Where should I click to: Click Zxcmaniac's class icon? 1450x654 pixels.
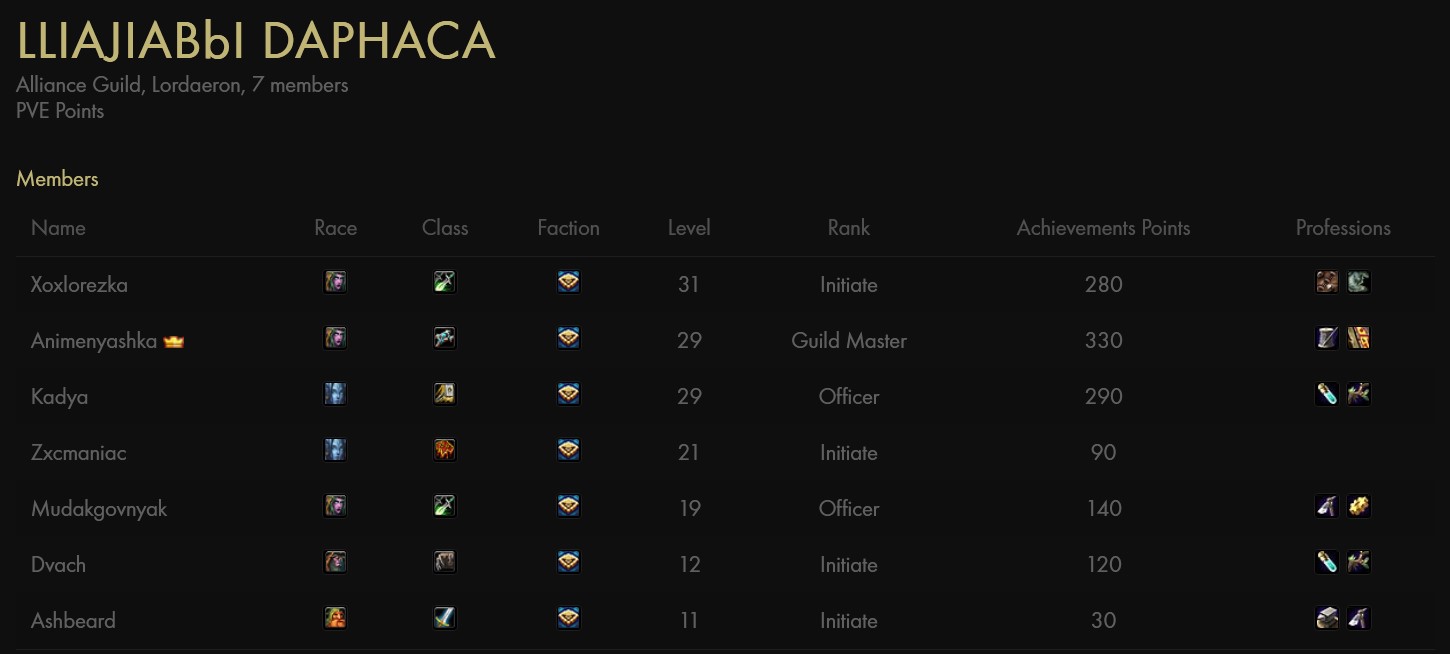tap(445, 450)
